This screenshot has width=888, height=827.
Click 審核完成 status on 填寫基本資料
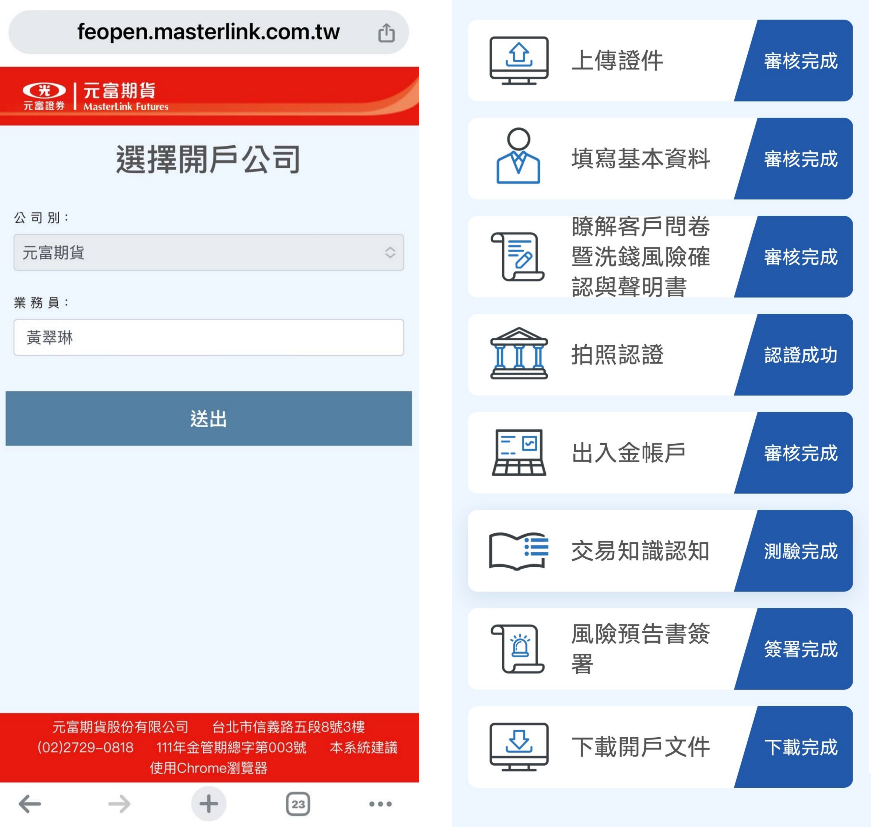point(800,159)
